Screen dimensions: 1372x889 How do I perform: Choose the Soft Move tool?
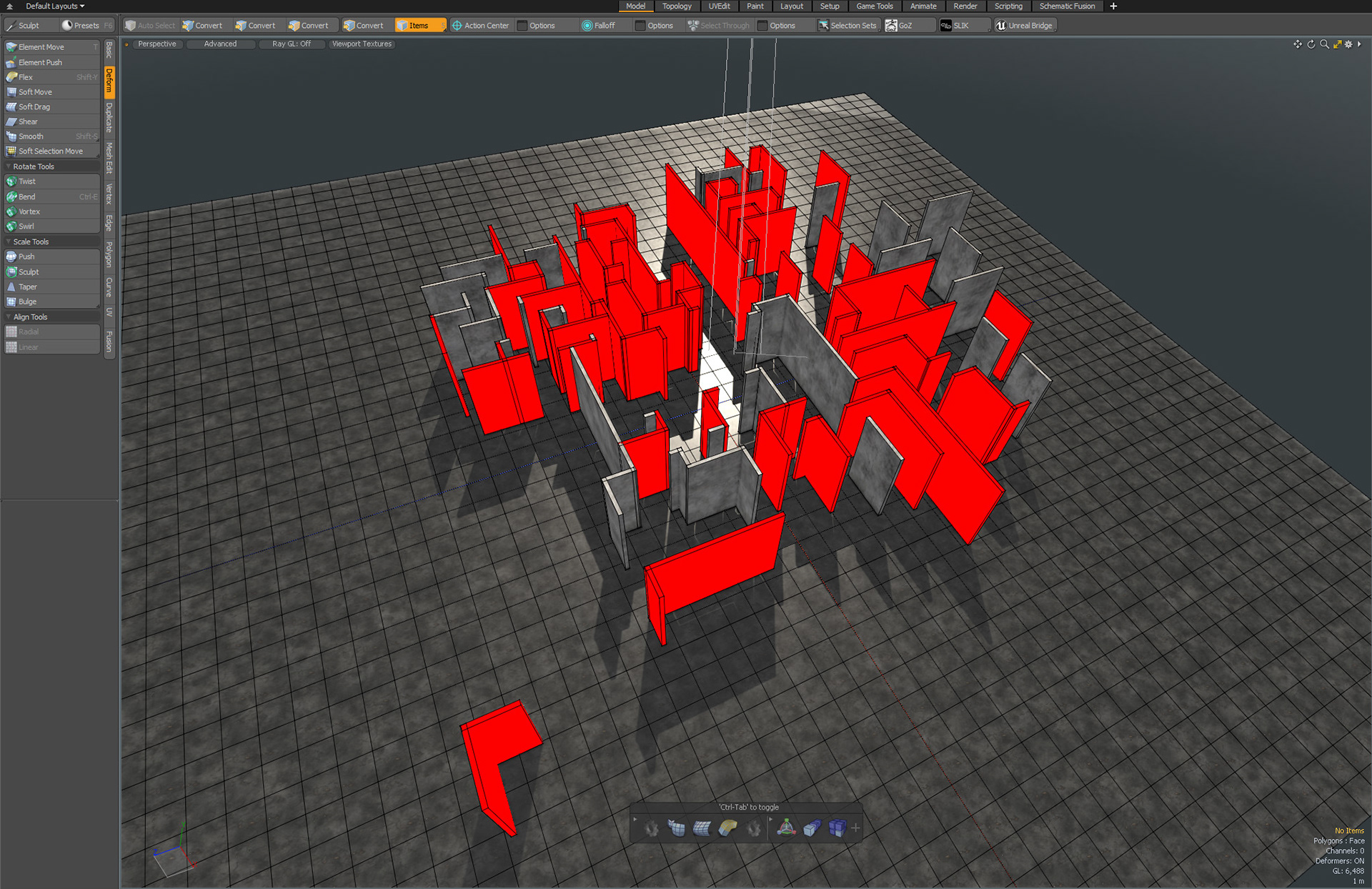click(51, 92)
